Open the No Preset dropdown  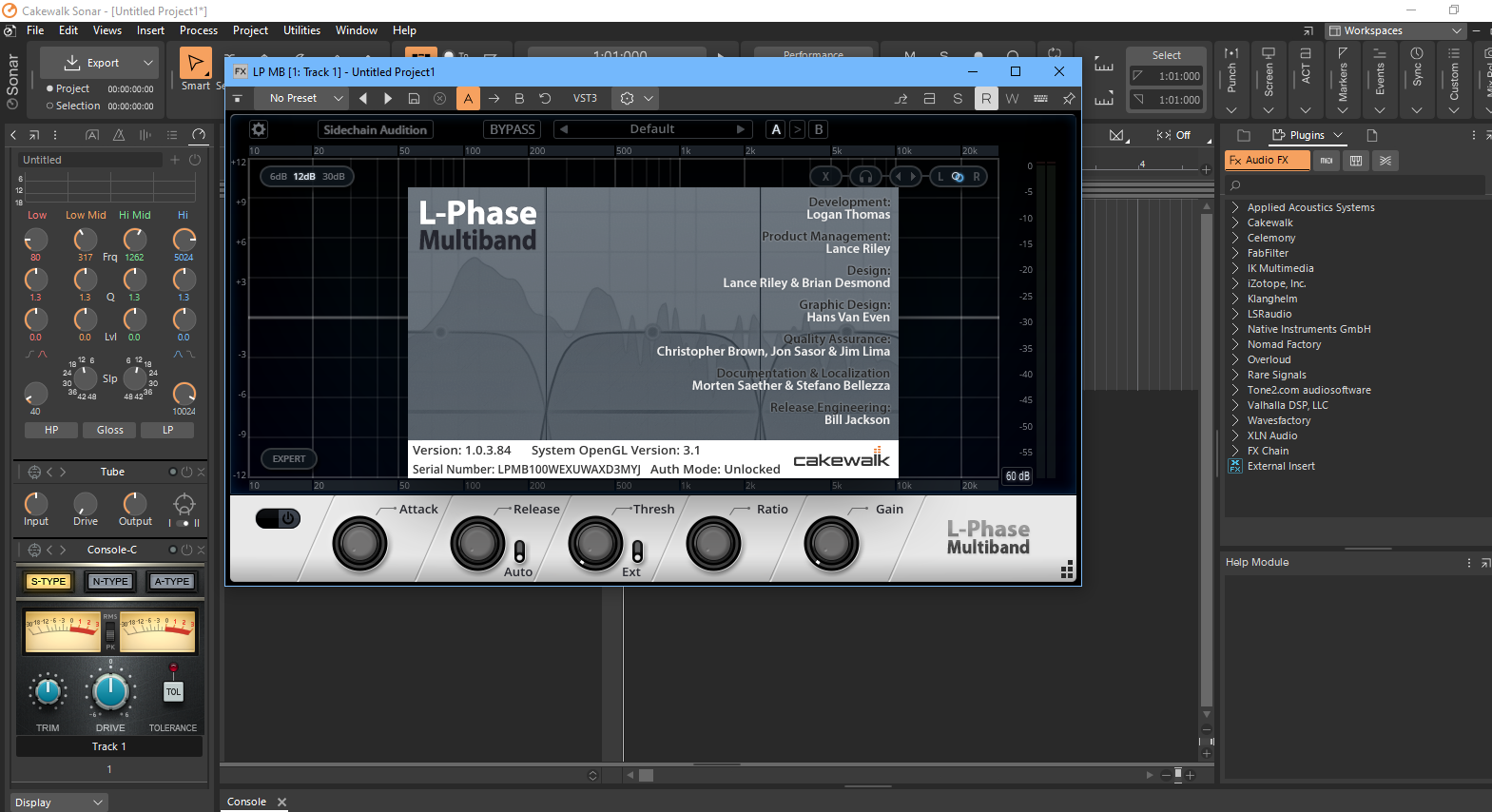click(302, 98)
